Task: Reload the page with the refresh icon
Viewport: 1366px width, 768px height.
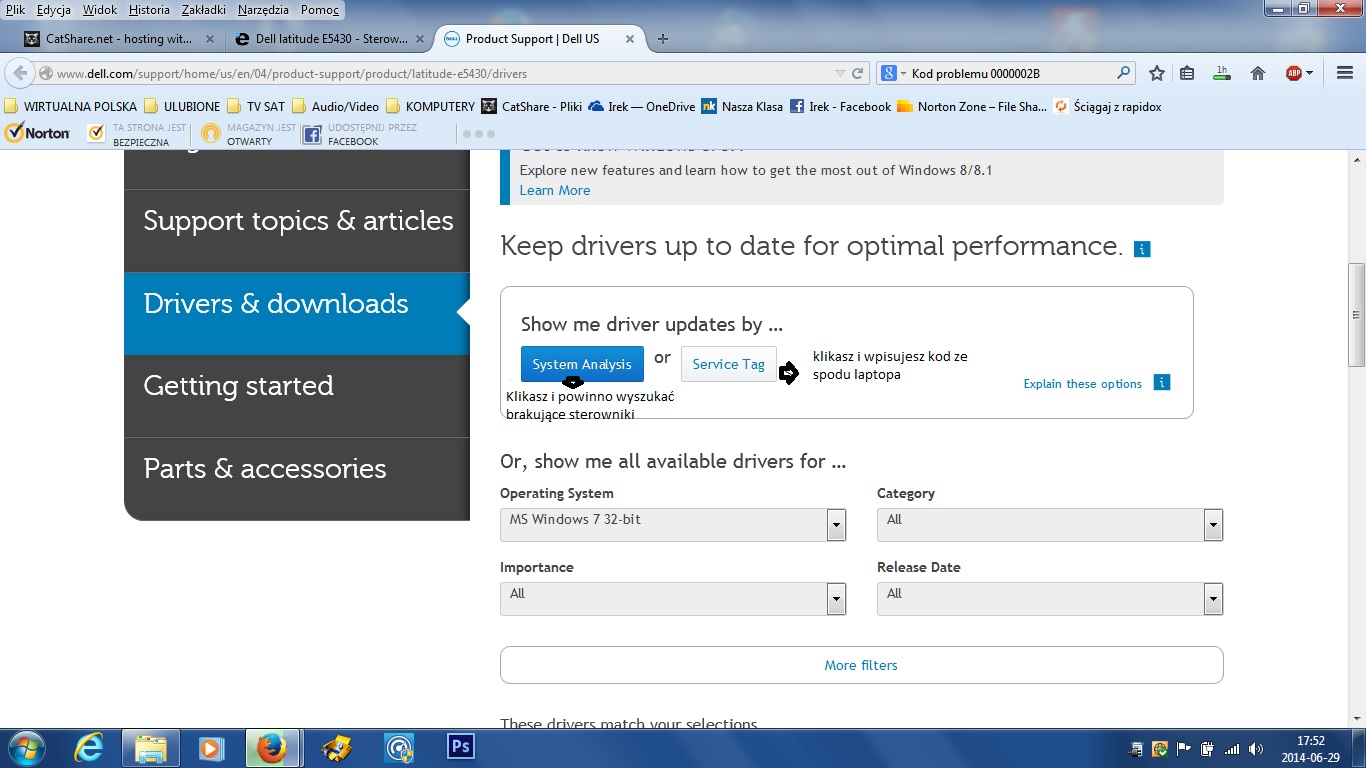Action: (857, 73)
